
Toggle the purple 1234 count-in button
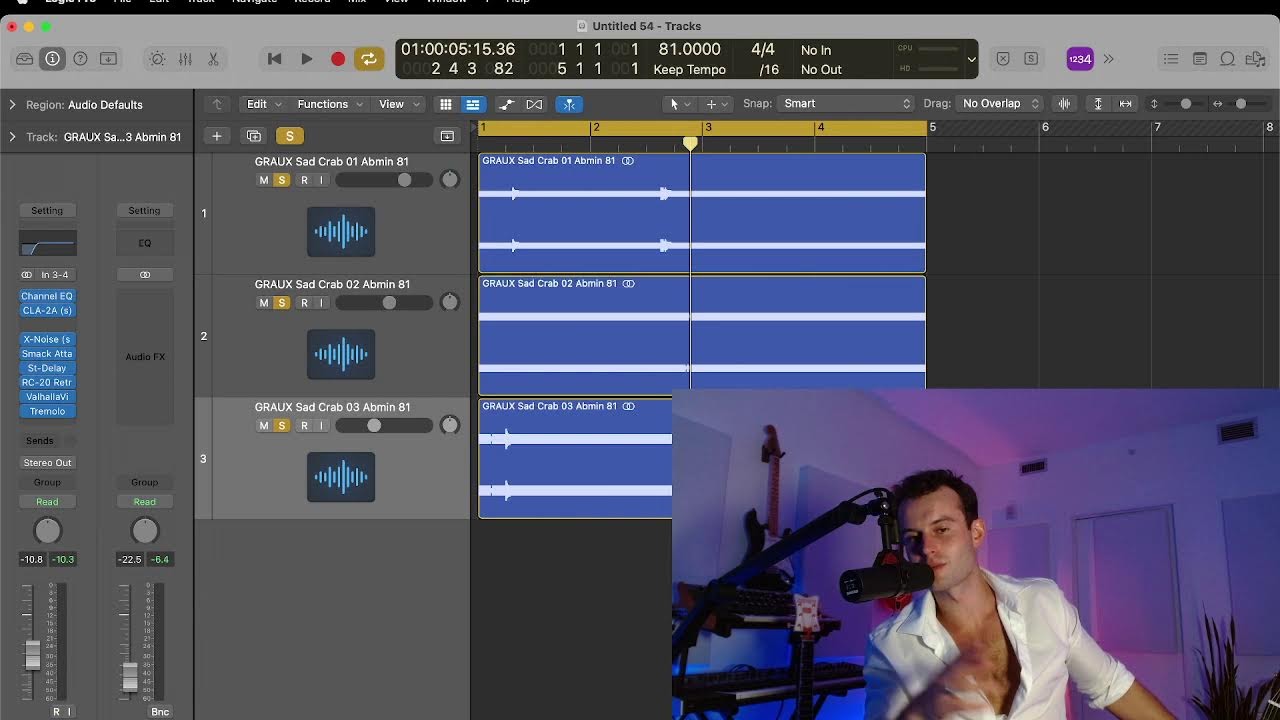[1079, 59]
